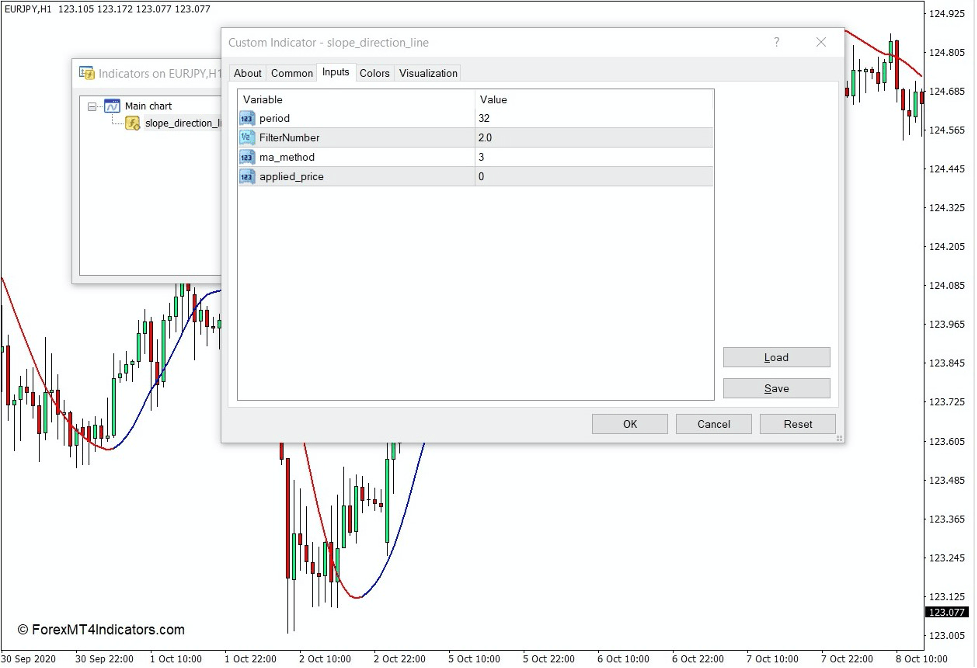Click the Main chart icon in tree
Image resolution: width=977 pixels, height=668 pixels.
tap(112, 106)
